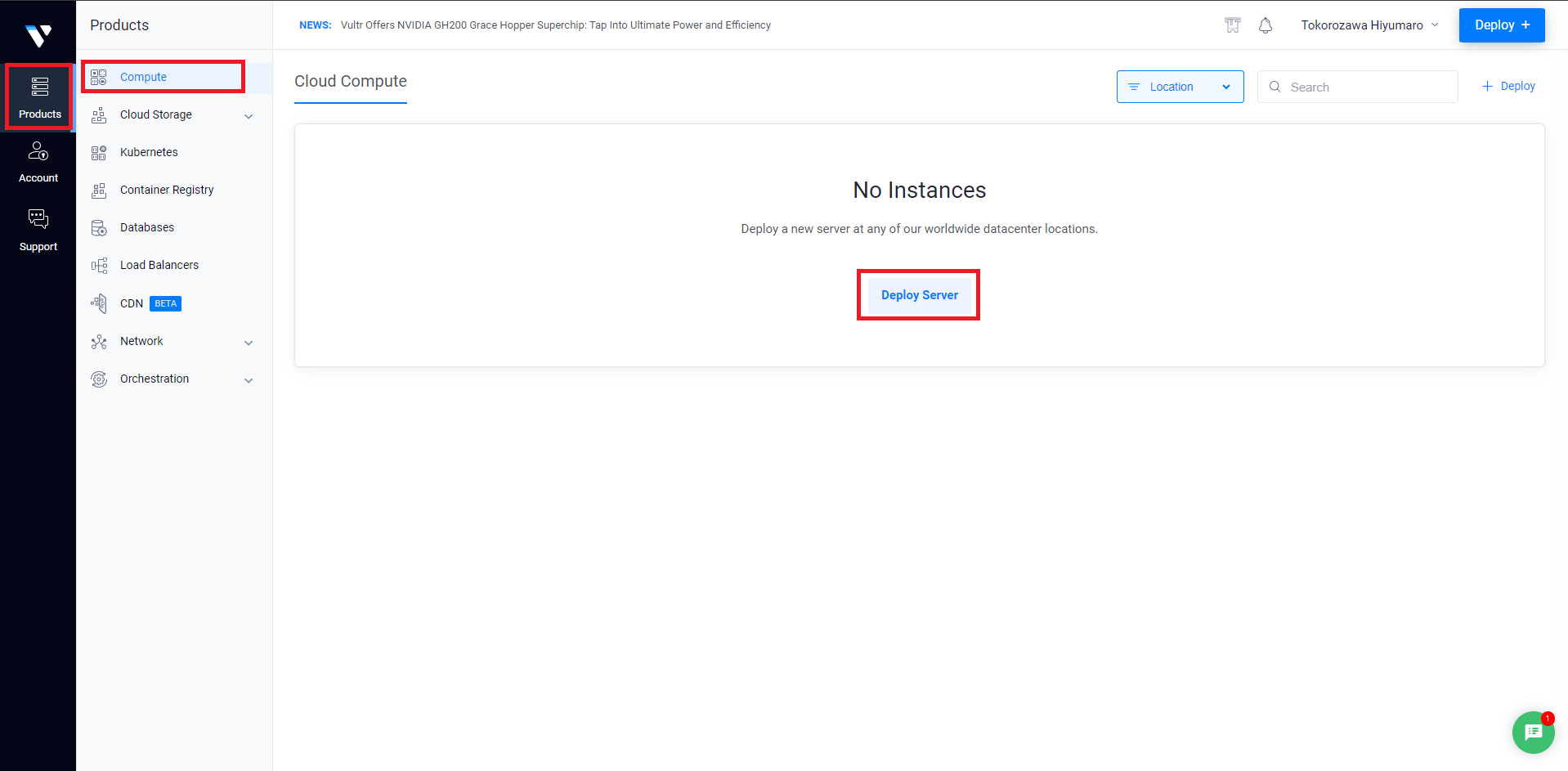
Task: Click the Network nodes icon
Action: 99,341
